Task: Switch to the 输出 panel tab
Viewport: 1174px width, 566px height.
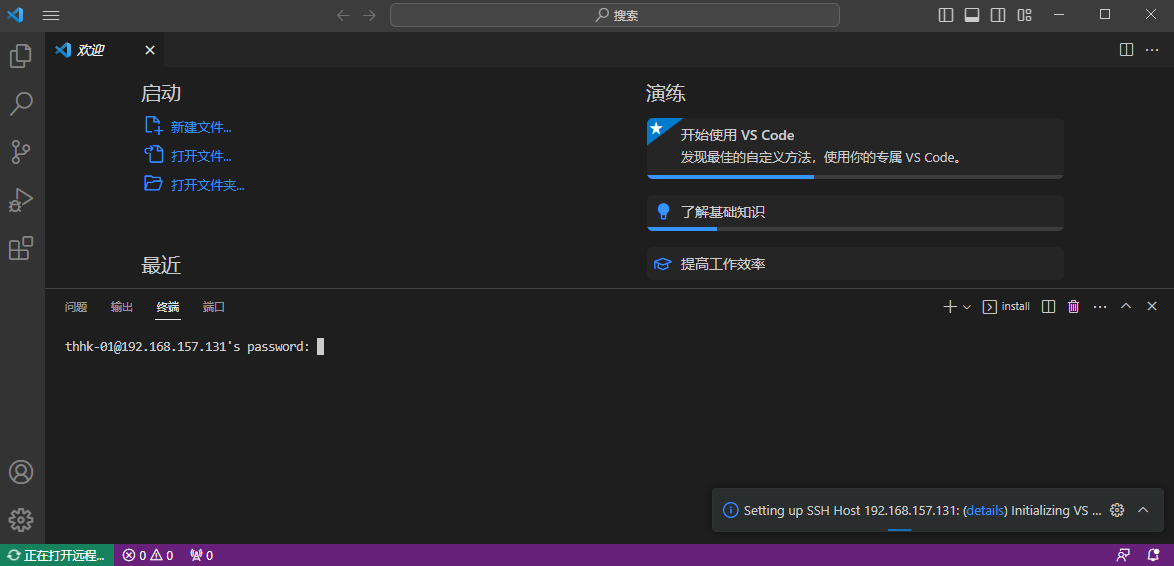Action: [122, 307]
